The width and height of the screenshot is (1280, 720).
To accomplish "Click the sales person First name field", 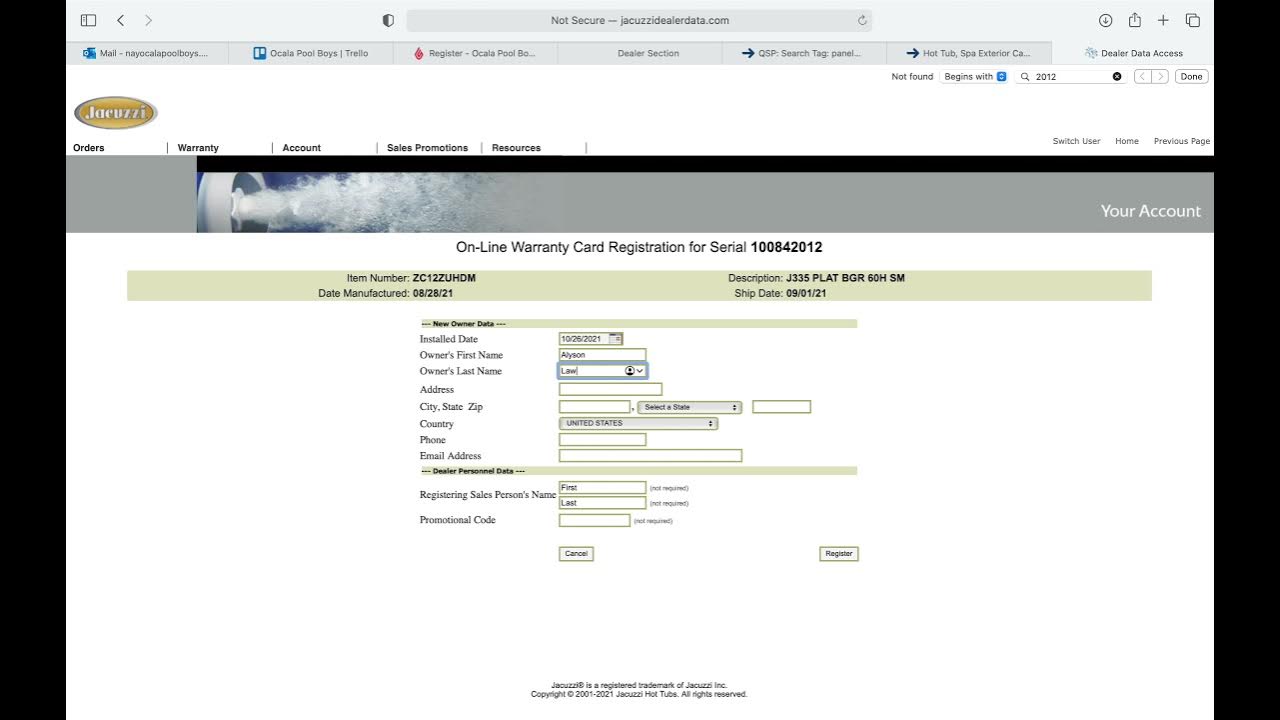I will (x=602, y=487).
